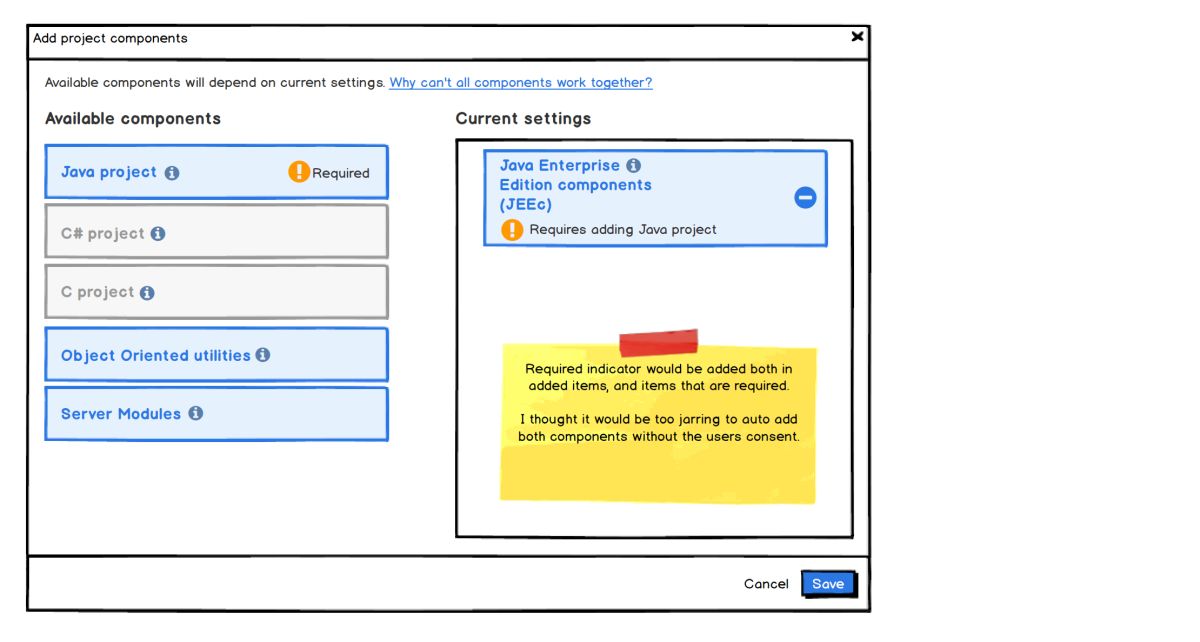The image size is (1200, 642).
Task: Add the Java project component
Action: click(216, 172)
